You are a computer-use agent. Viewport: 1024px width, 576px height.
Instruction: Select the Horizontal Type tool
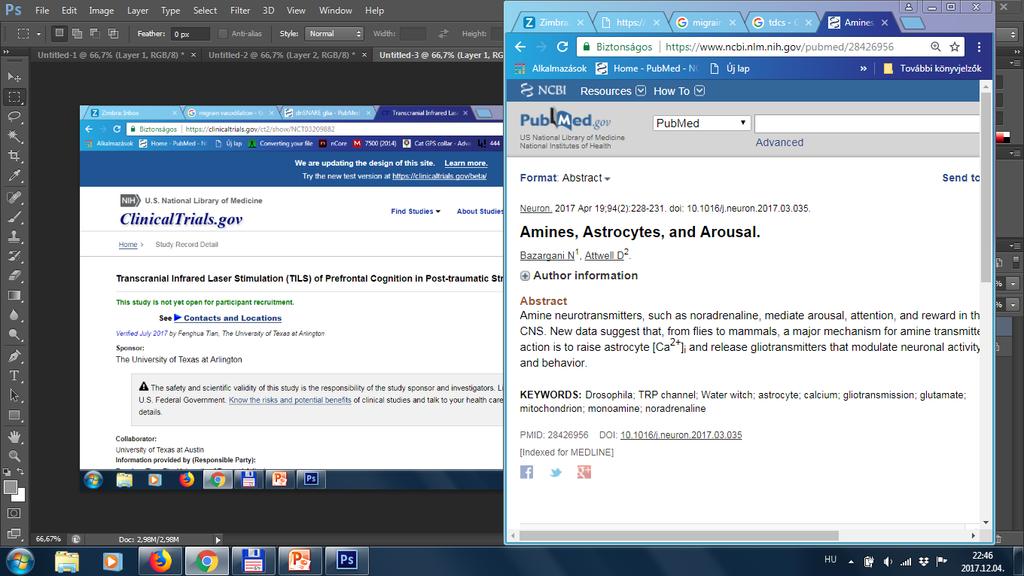tap(14, 376)
